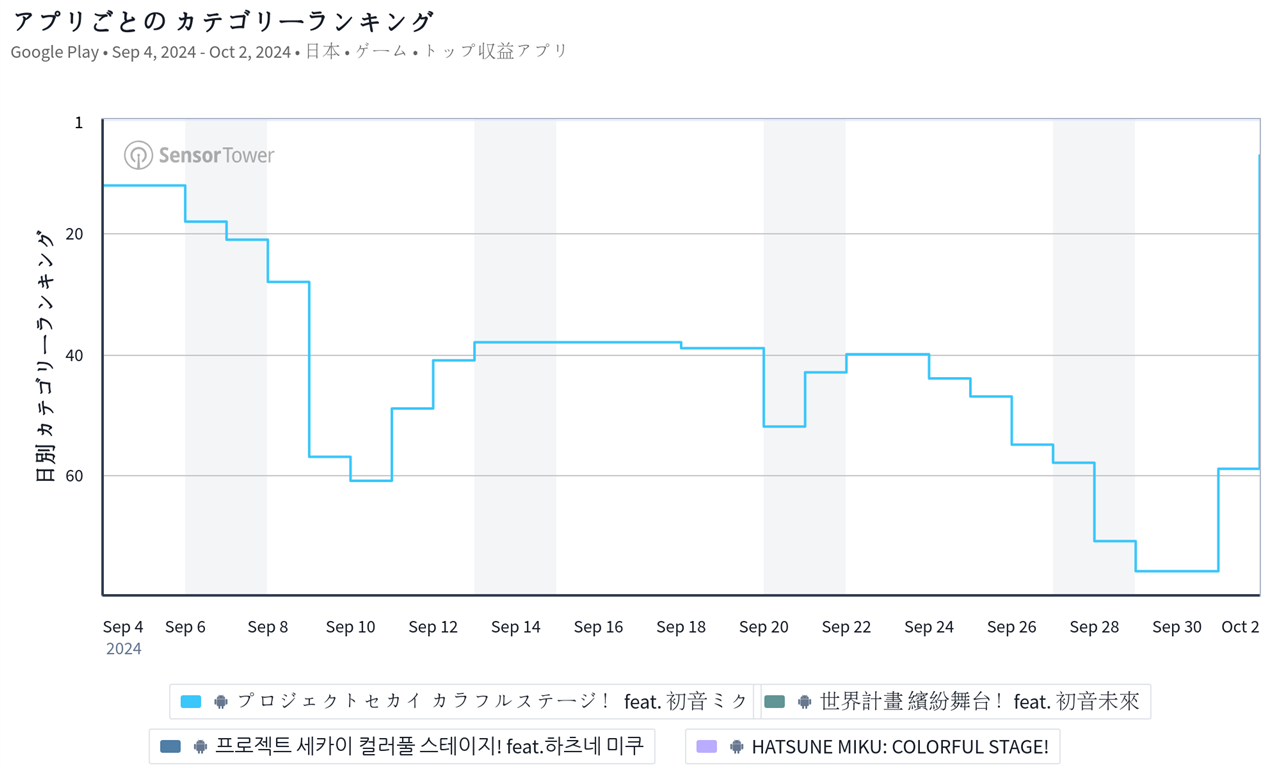Click the 日別カテゴリーランキング y-axis title
The height and width of the screenshot is (768, 1280).
[x=46, y=357]
